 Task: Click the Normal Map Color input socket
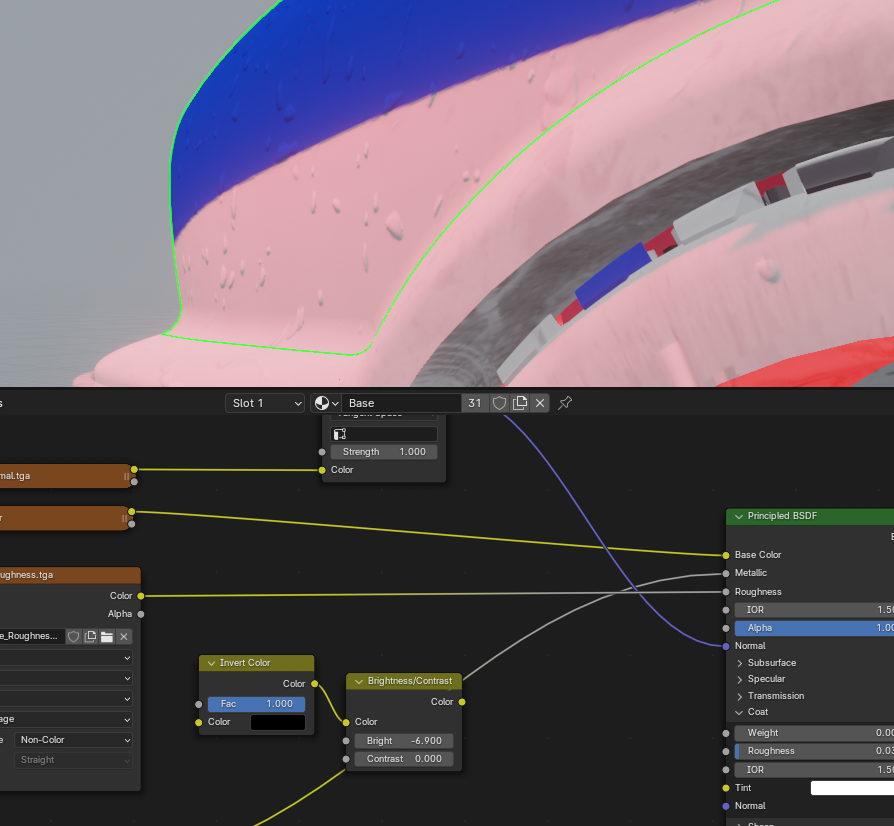coord(322,470)
